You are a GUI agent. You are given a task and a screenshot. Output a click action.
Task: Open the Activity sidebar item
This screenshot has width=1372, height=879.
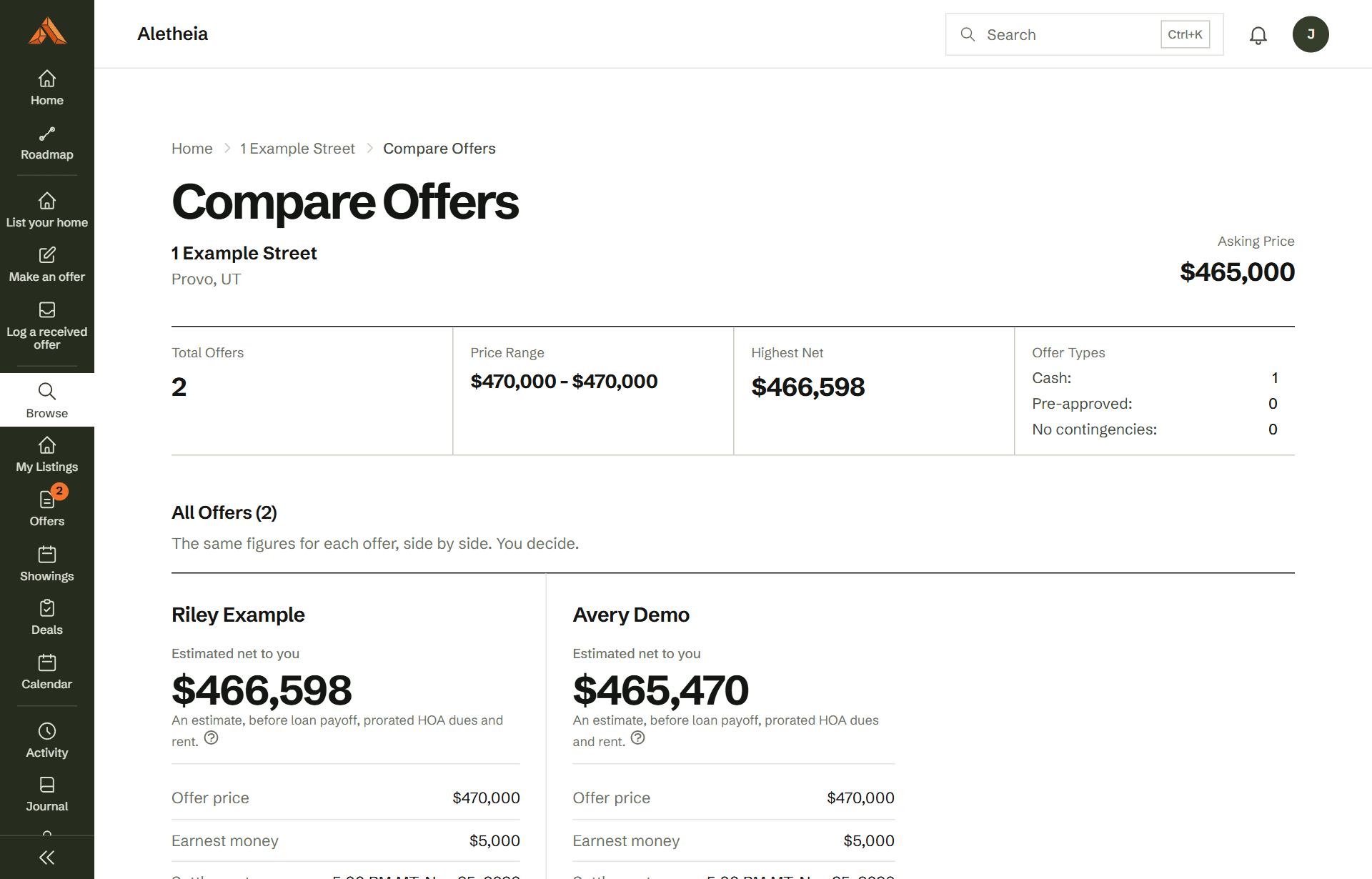click(47, 740)
